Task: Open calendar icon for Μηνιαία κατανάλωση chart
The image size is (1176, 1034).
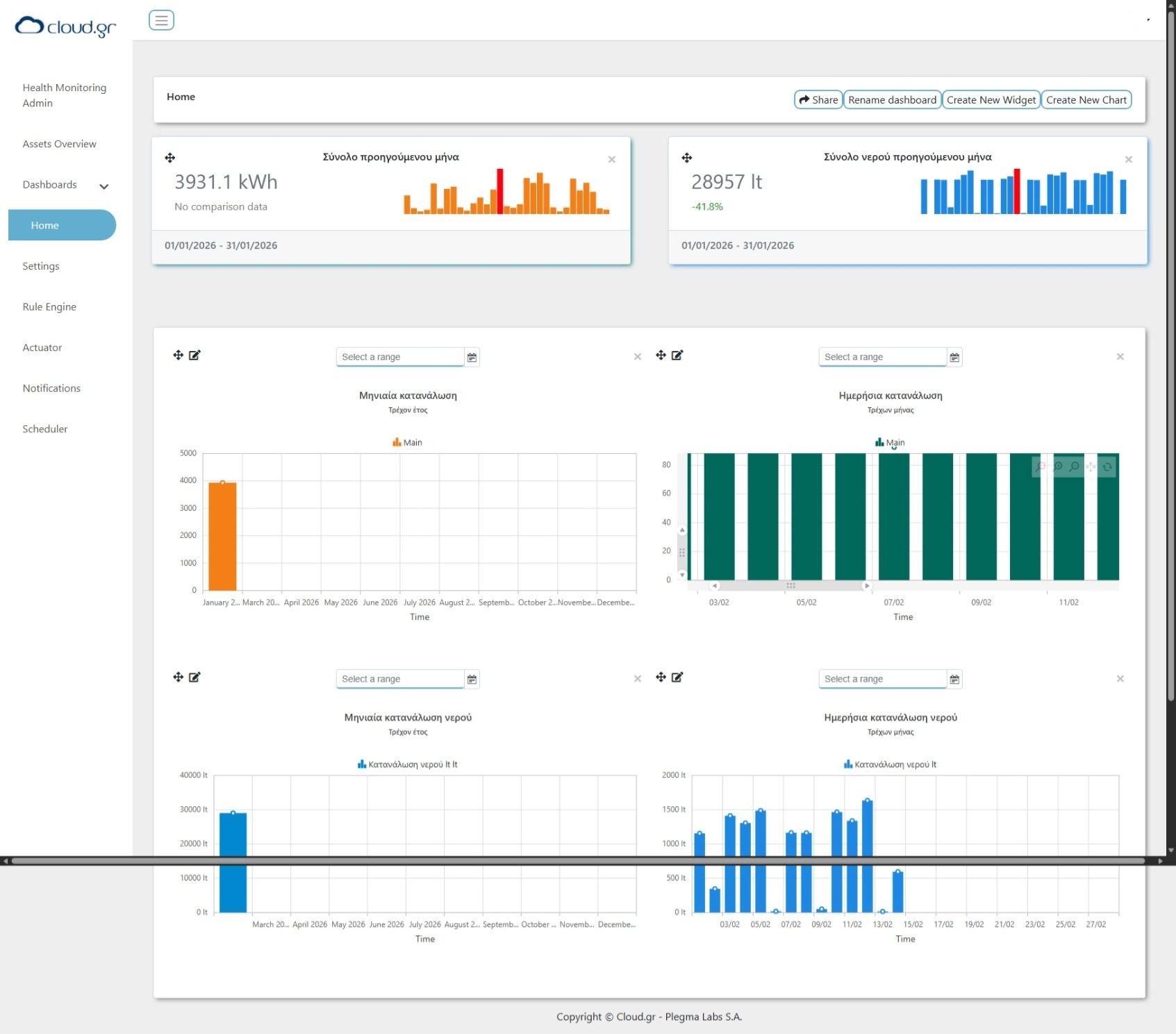Action: (x=472, y=357)
